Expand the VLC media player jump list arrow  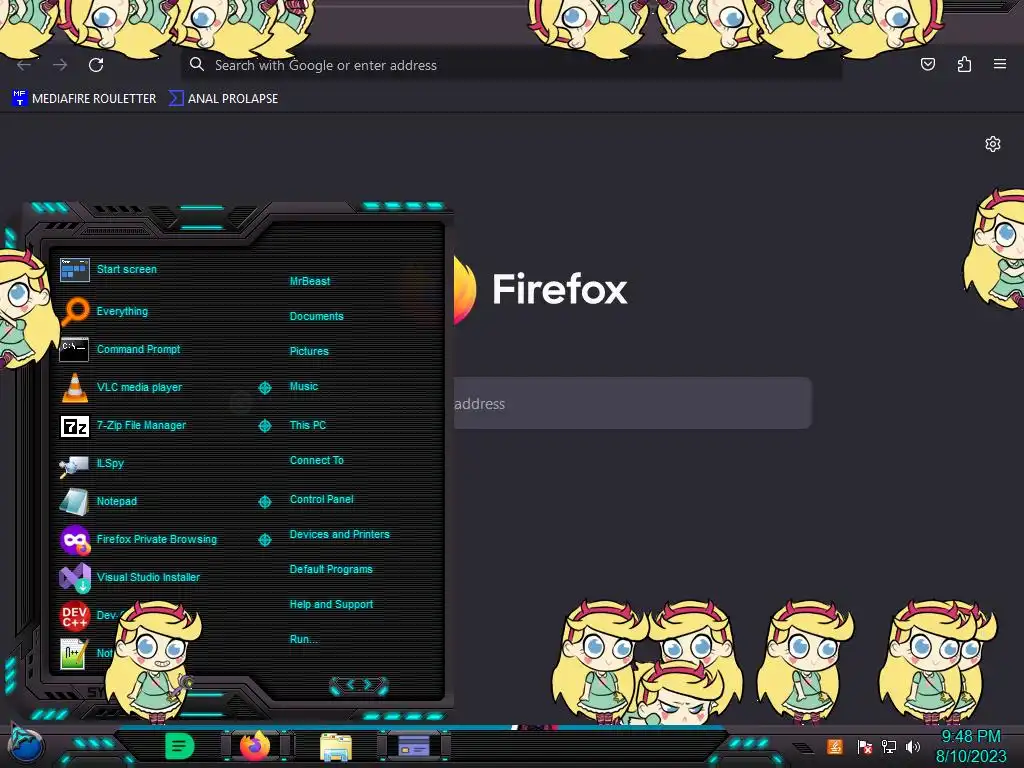(x=264, y=388)
